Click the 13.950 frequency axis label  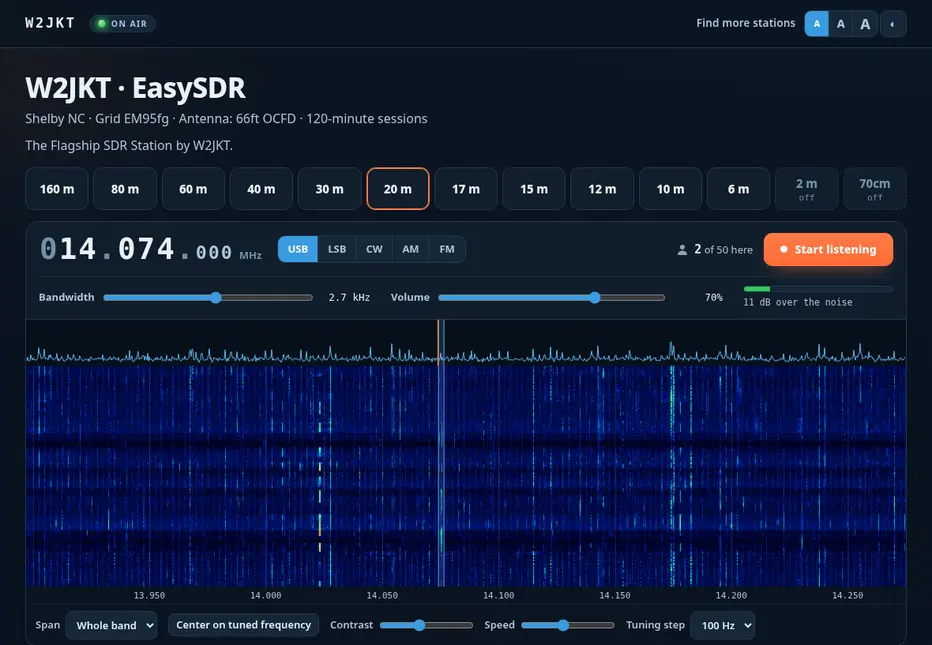[149, 595]
